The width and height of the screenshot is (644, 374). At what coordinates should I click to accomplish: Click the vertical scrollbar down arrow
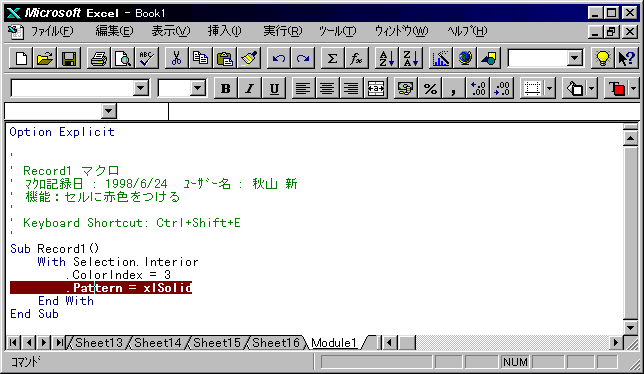630,327
